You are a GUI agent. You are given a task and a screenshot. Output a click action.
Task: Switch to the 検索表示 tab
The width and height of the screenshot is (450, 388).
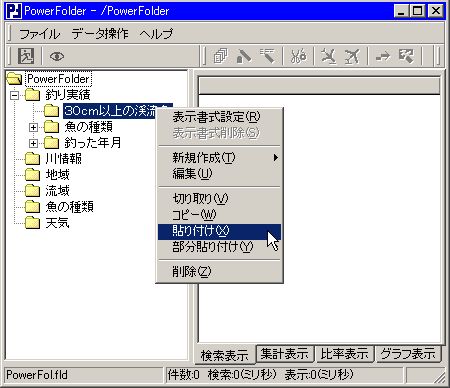click(225, 355)
